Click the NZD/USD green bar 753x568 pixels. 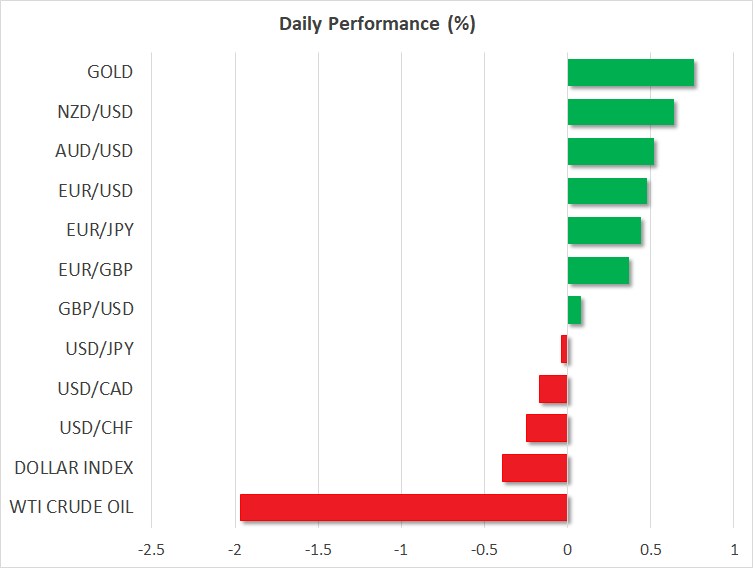click(x=620, y=112)
